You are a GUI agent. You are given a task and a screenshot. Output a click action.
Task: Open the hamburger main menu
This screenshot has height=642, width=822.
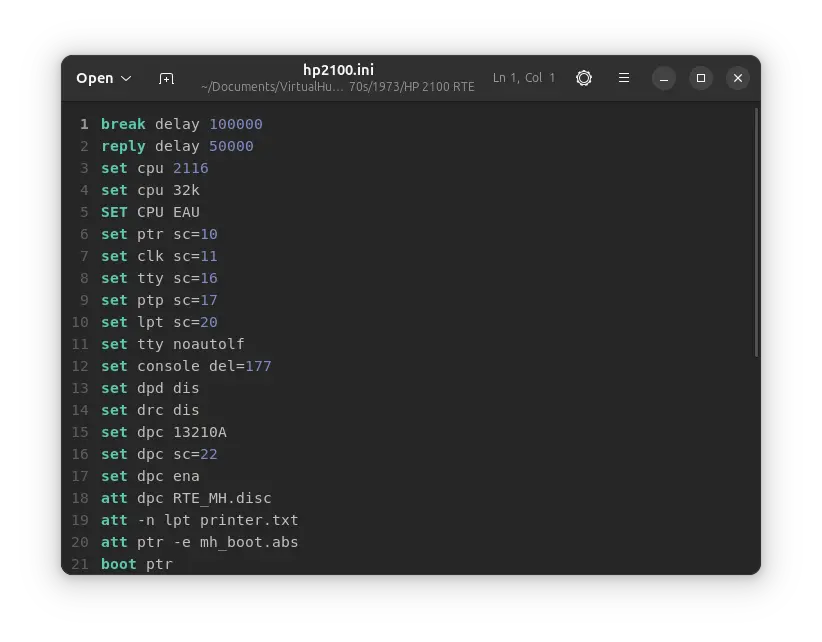pos(624,78)
